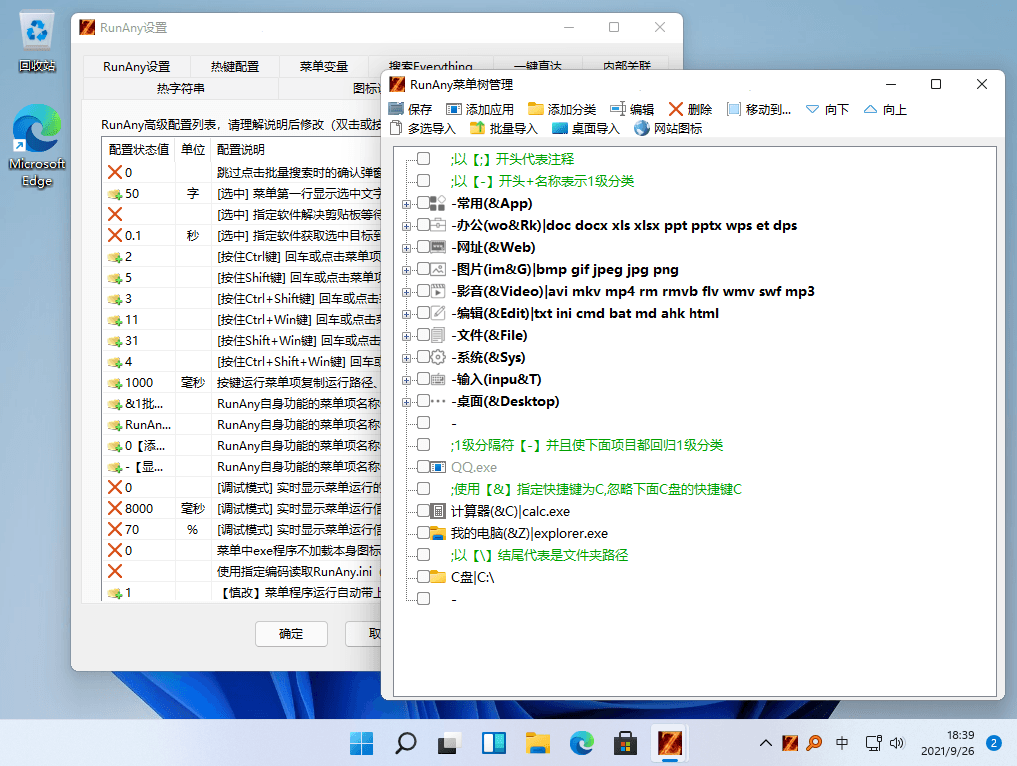Select comment ;以【\】结尾代表是文件夹路径

point(539,555)
